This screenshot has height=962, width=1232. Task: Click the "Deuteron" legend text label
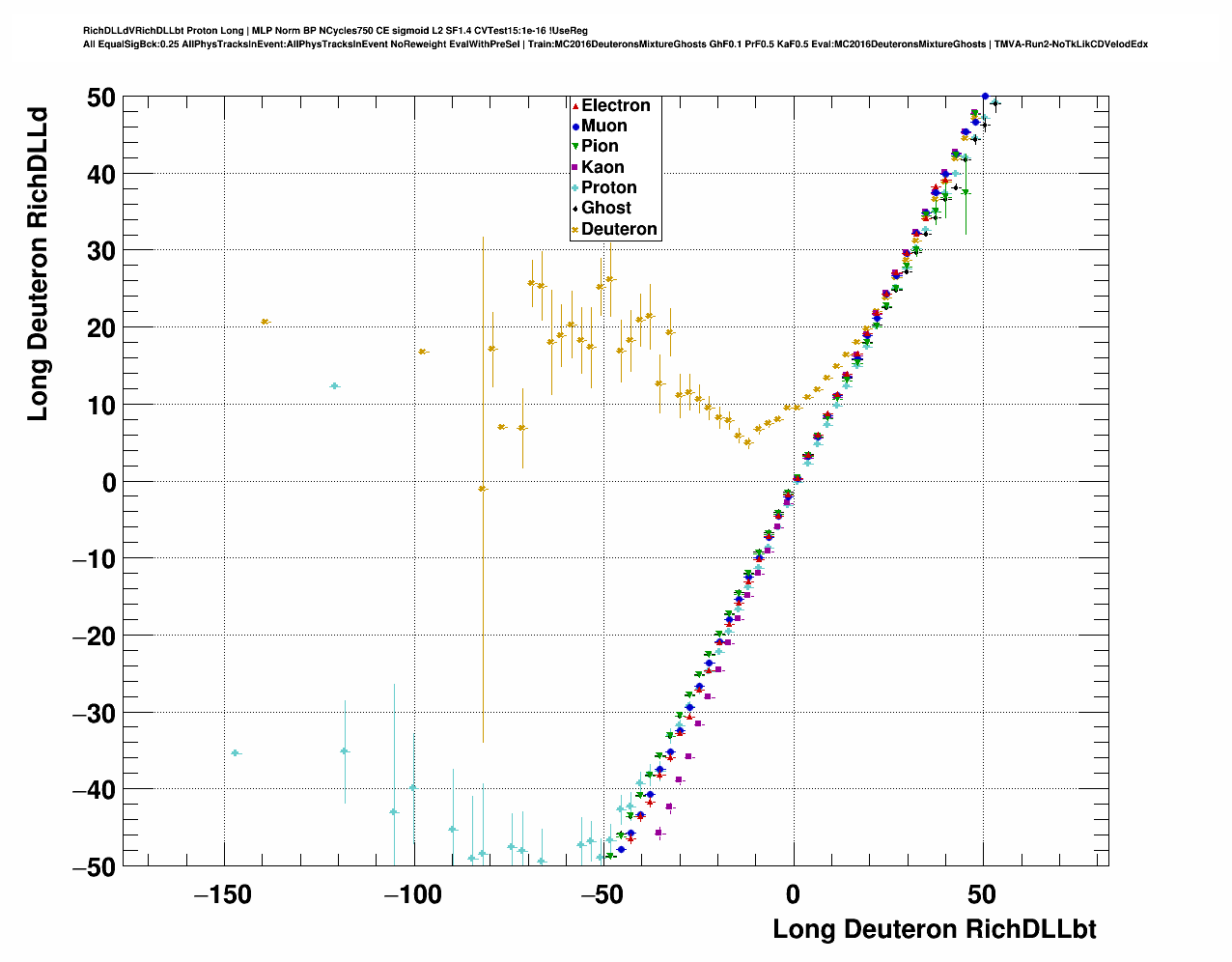tap(619, 230)
